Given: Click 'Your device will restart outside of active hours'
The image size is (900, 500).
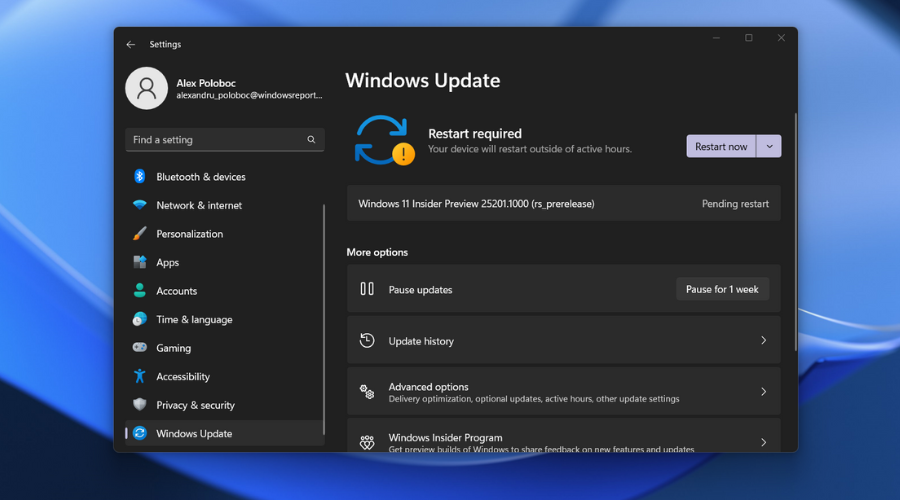Looking at the screenshot, I should (530, 149).
